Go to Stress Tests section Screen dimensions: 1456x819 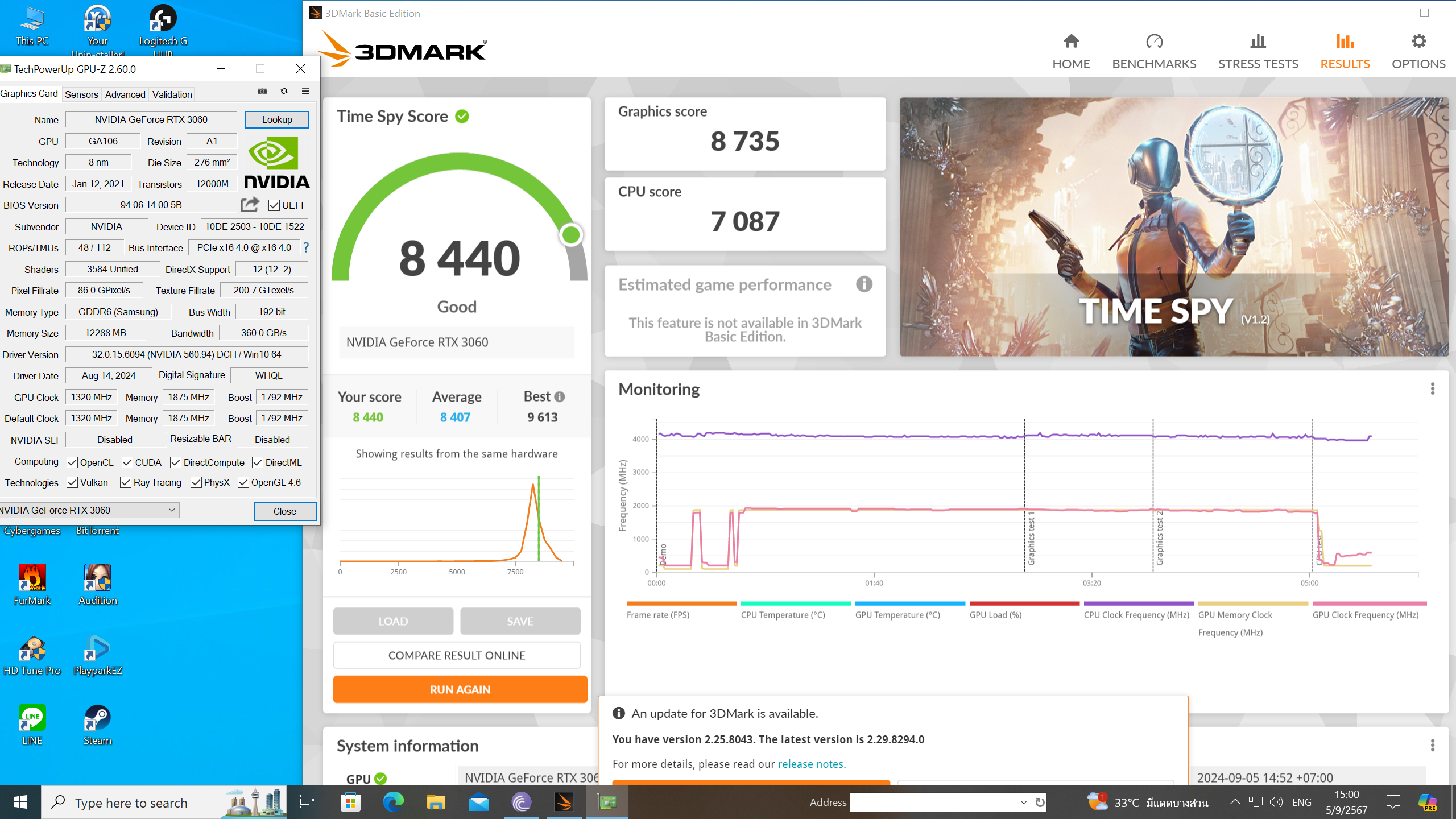(x=1258, y=51)
